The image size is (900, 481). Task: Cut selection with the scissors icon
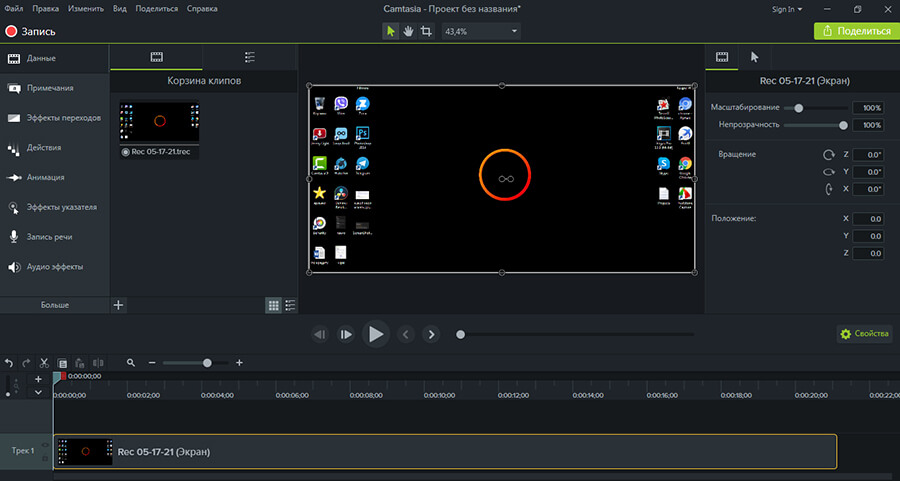pos(45,363)
